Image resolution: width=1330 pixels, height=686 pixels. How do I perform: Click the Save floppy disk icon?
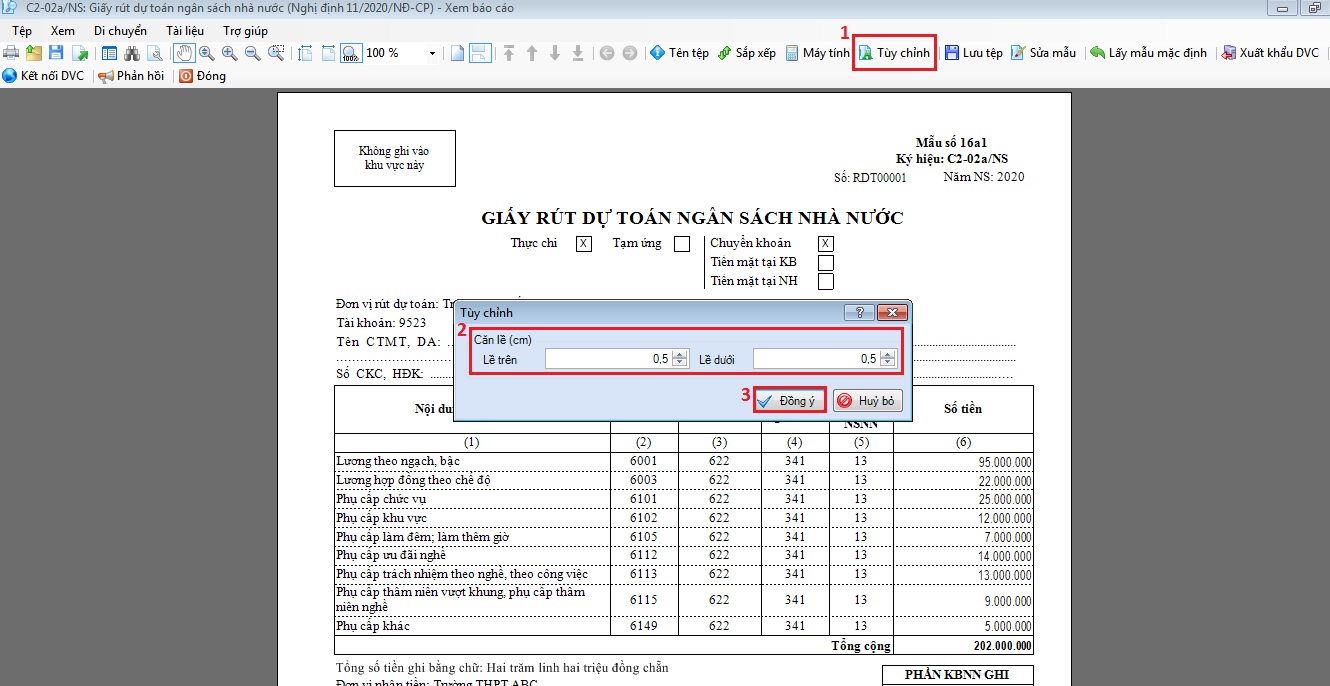click(56, 53)
